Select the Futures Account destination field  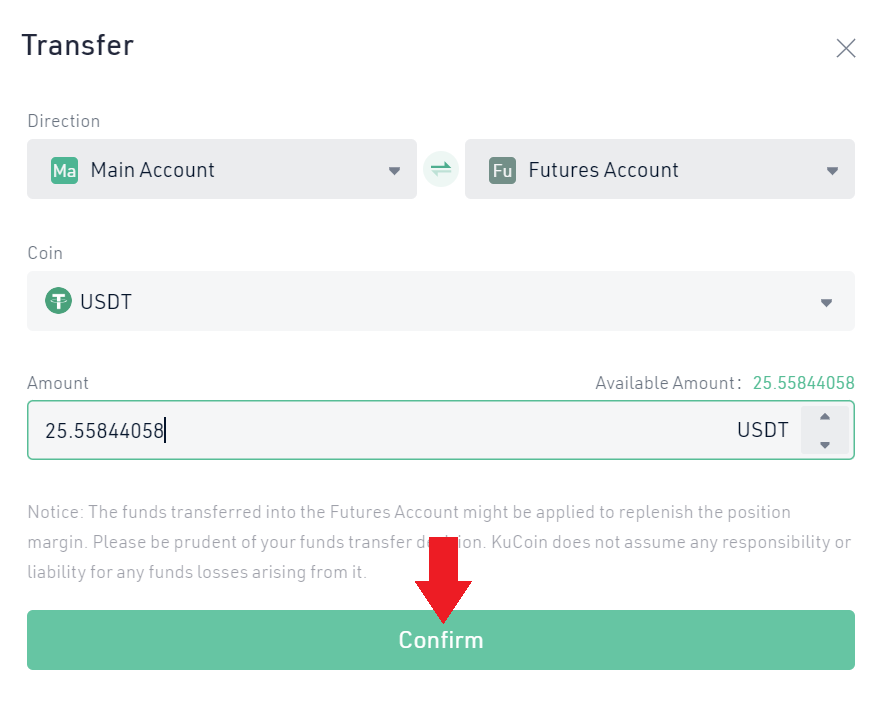(650, 170)
